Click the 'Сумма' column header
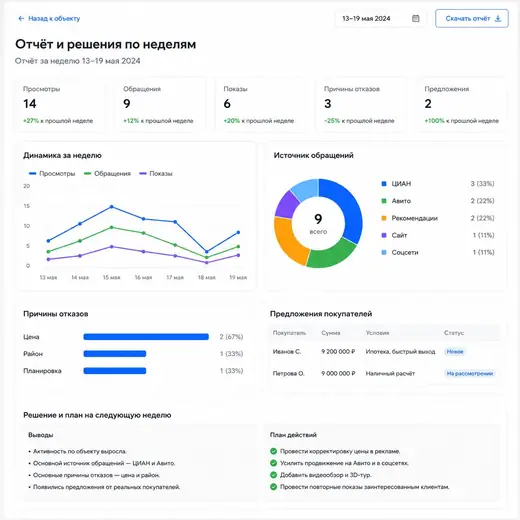This screenshot has height=520, width=520. click(331, 333)
